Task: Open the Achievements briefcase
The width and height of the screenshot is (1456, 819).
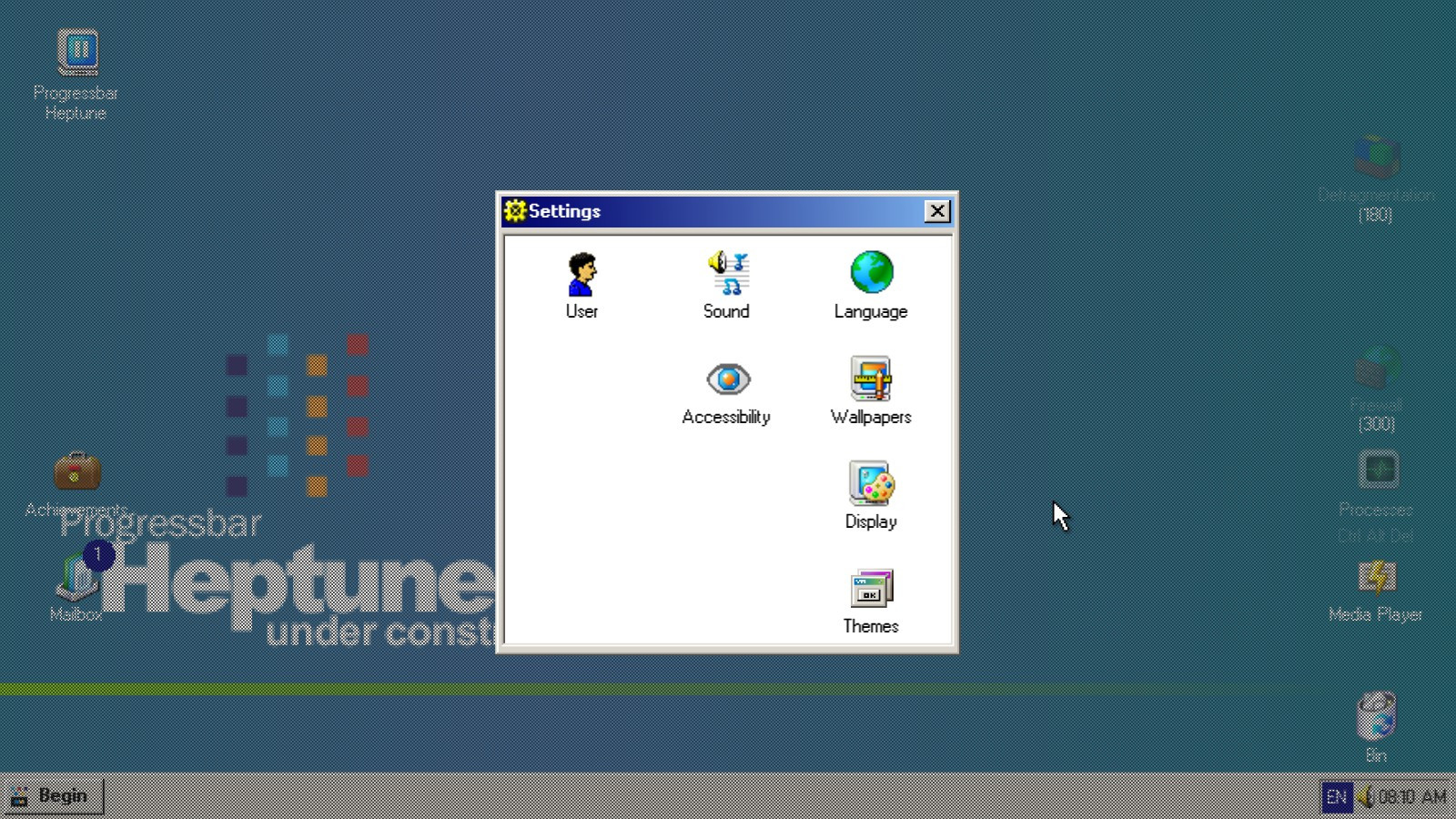Action: (77, 471)
